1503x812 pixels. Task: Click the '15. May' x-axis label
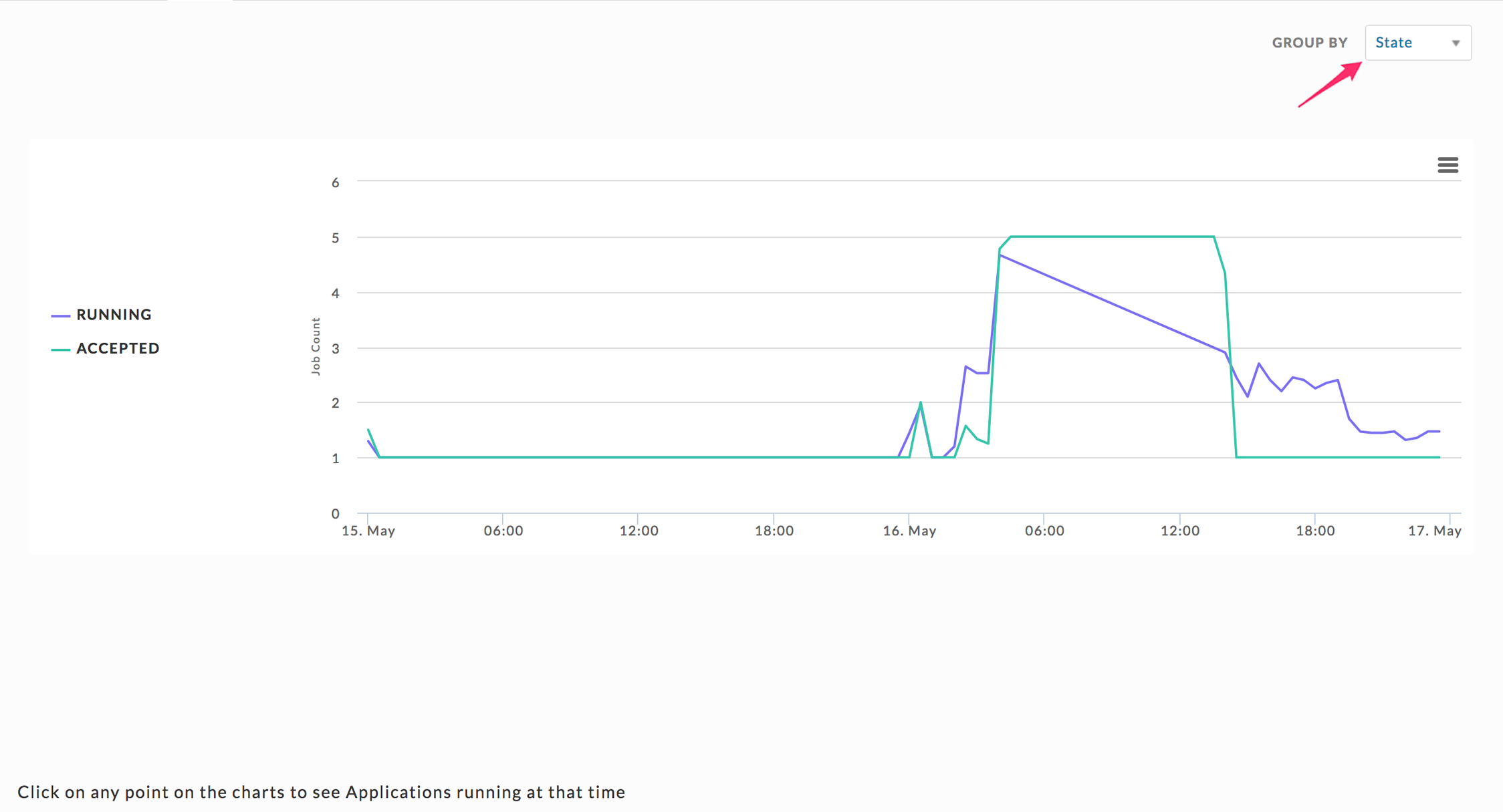pos(368,531)
